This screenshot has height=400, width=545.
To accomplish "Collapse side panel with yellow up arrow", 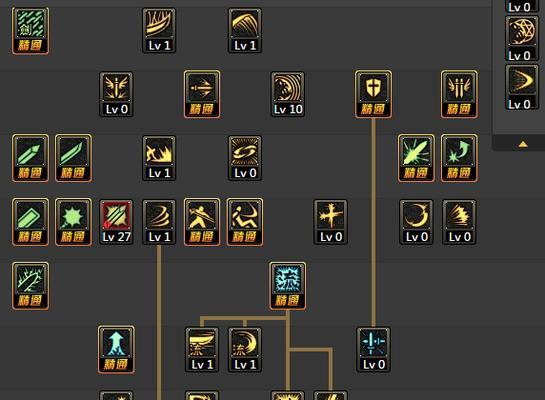I will pyautogui.click(x=523, y=144).
